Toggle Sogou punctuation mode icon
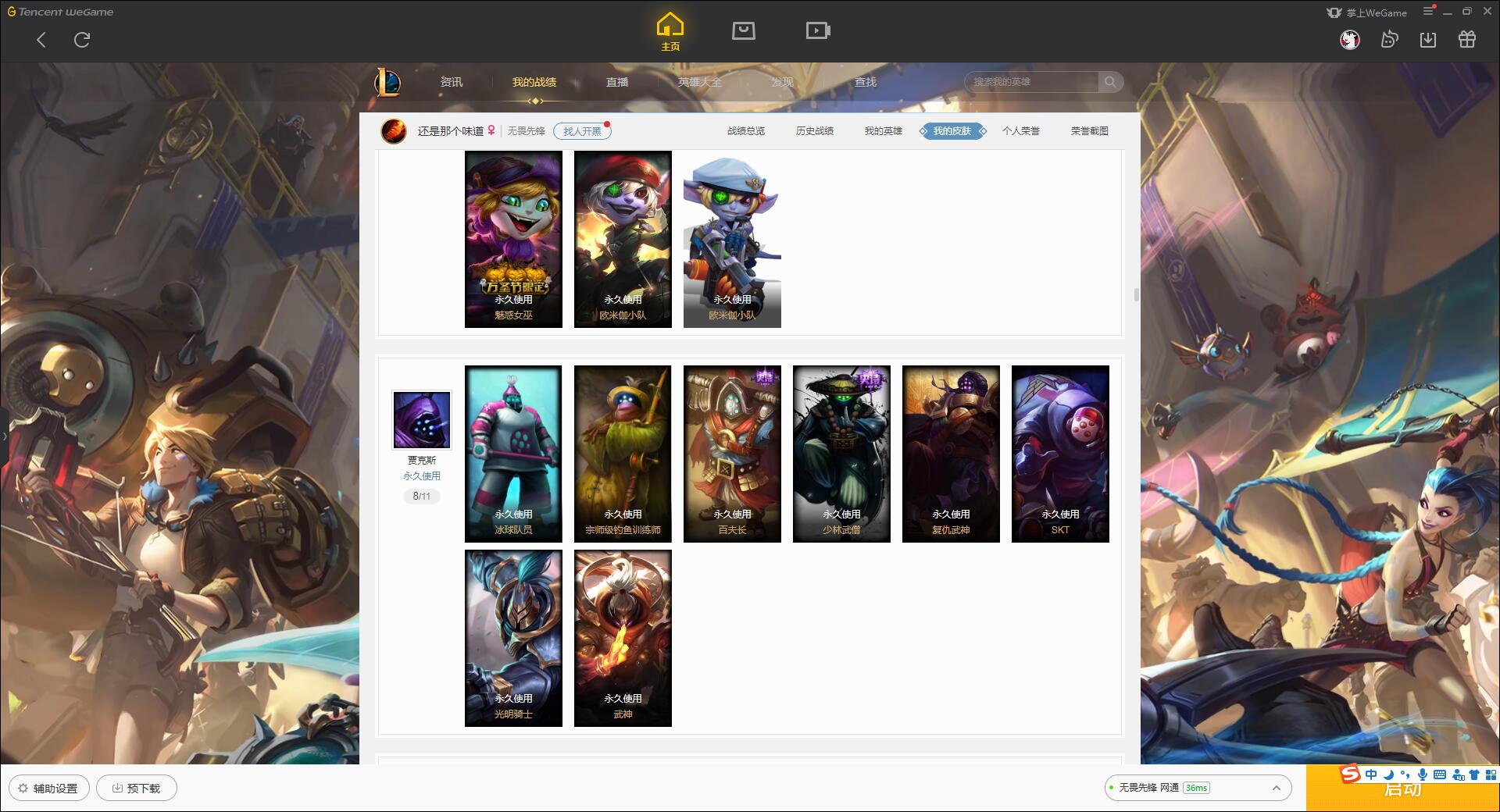 point(1405,775)
